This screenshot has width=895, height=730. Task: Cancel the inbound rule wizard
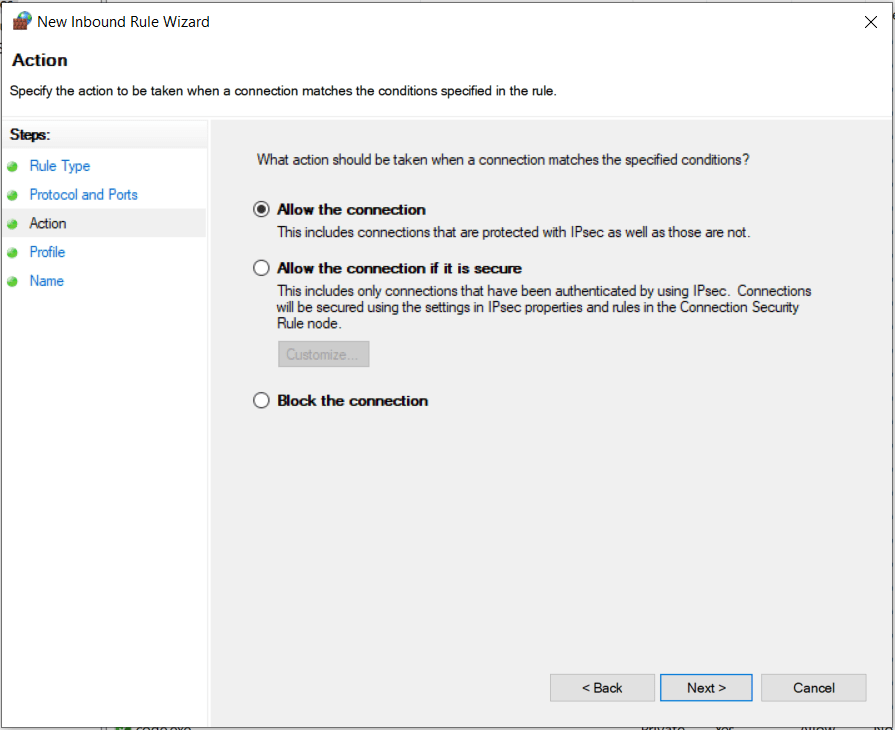click(813, 688)
